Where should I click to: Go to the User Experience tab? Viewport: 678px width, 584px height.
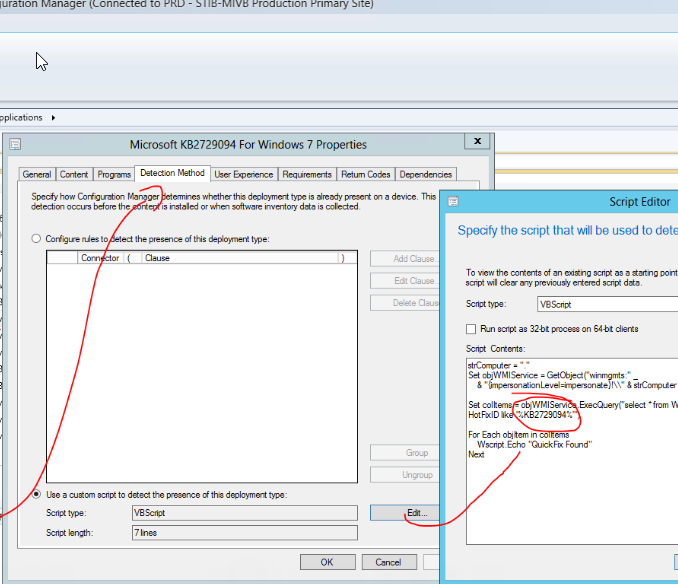point(244,174)
